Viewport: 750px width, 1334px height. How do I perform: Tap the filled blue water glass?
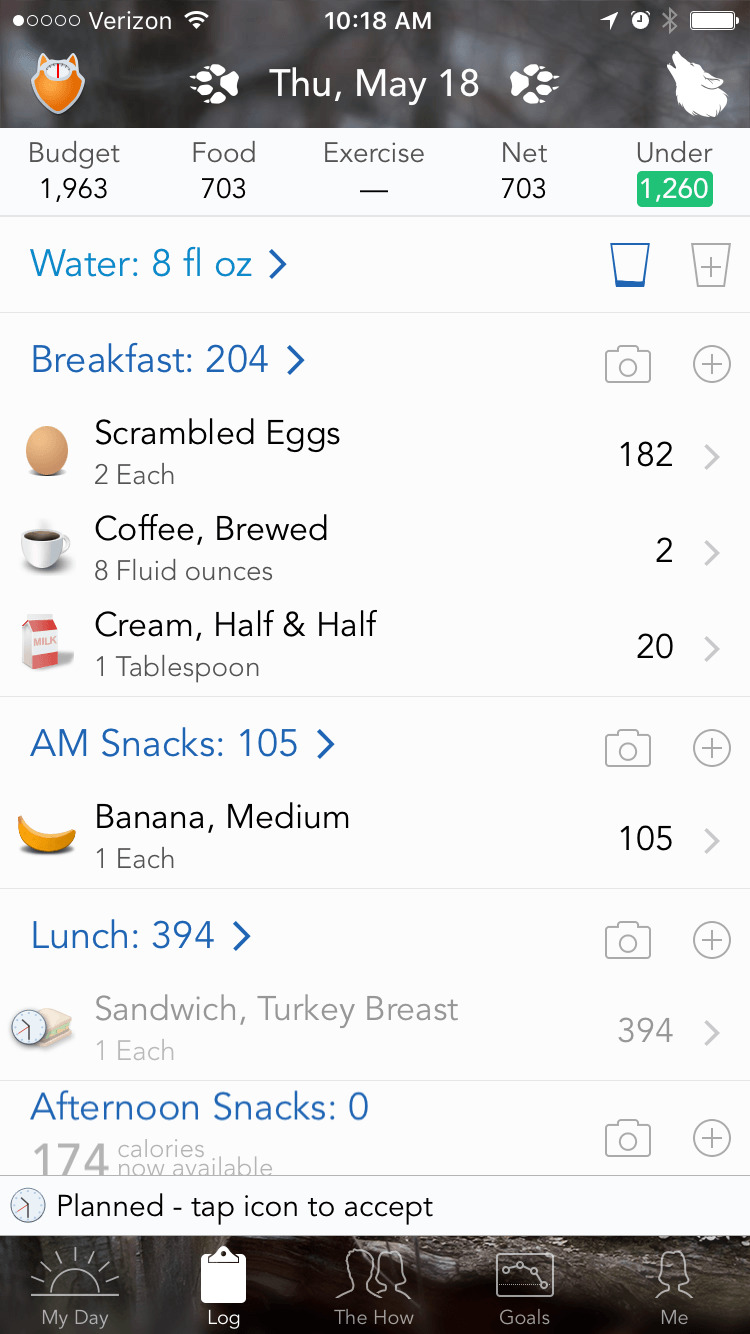630,266
